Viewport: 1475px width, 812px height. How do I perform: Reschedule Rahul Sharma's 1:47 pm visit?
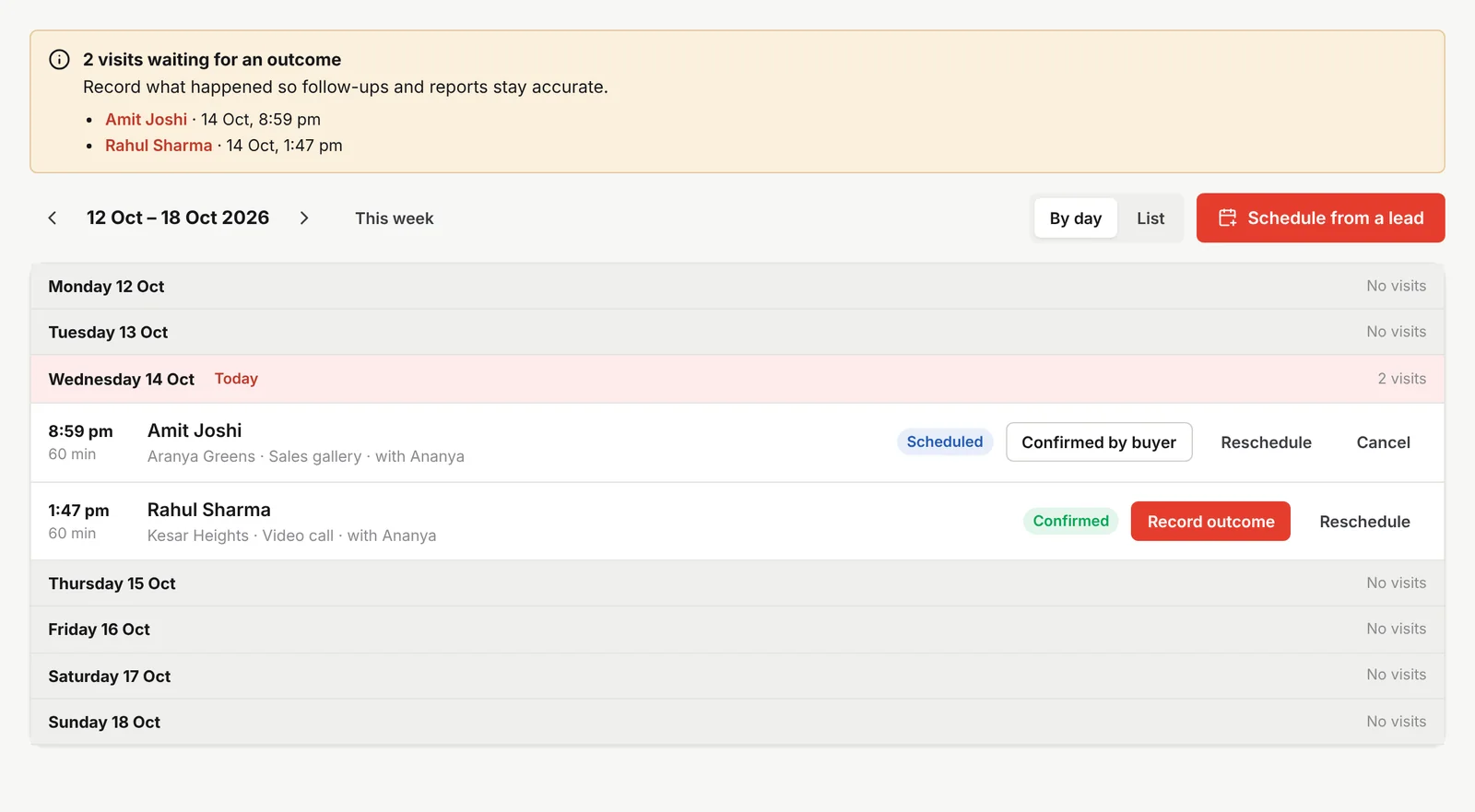(1364, 522)
